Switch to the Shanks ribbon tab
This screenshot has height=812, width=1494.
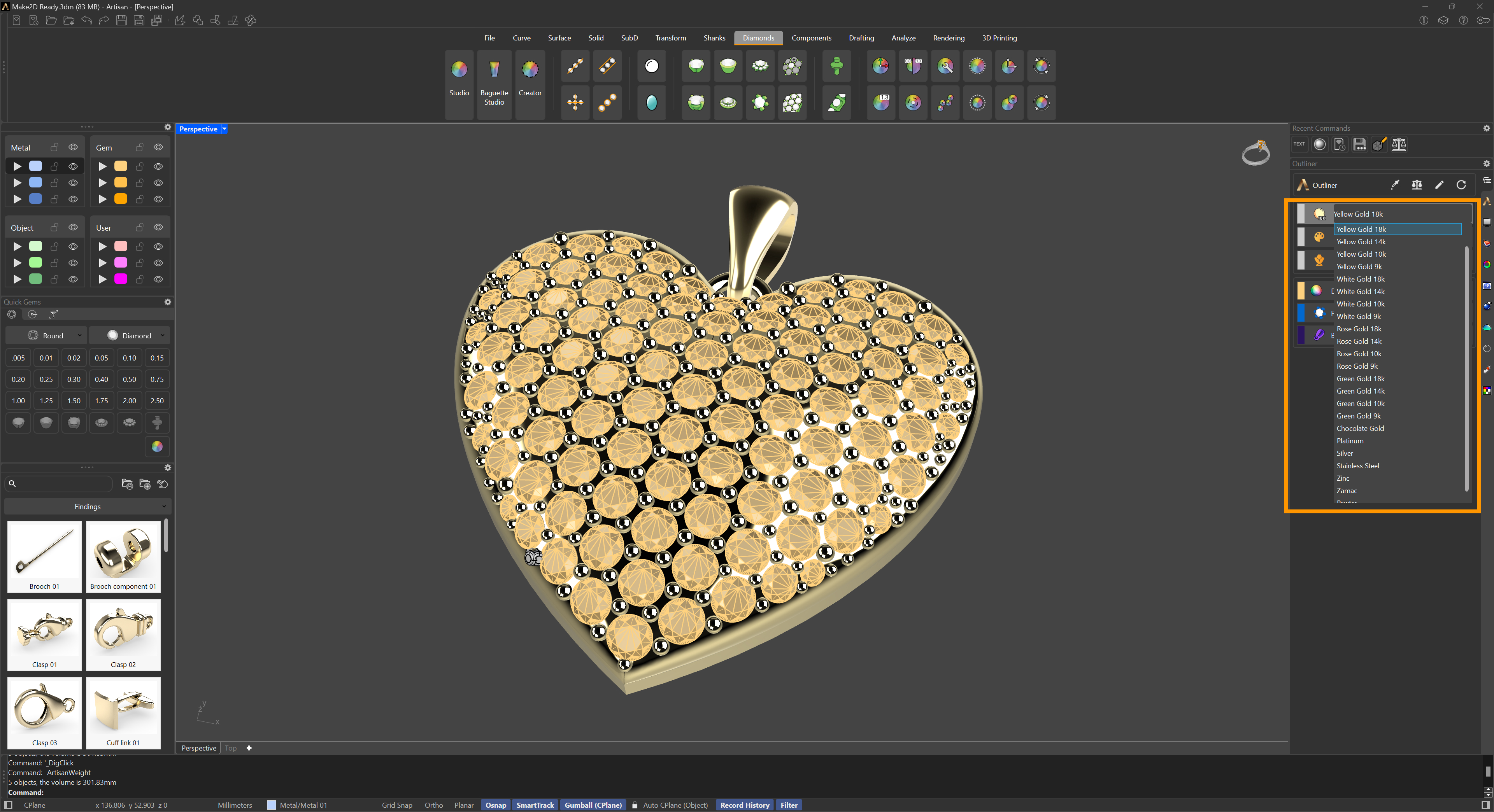pos(714,38)
